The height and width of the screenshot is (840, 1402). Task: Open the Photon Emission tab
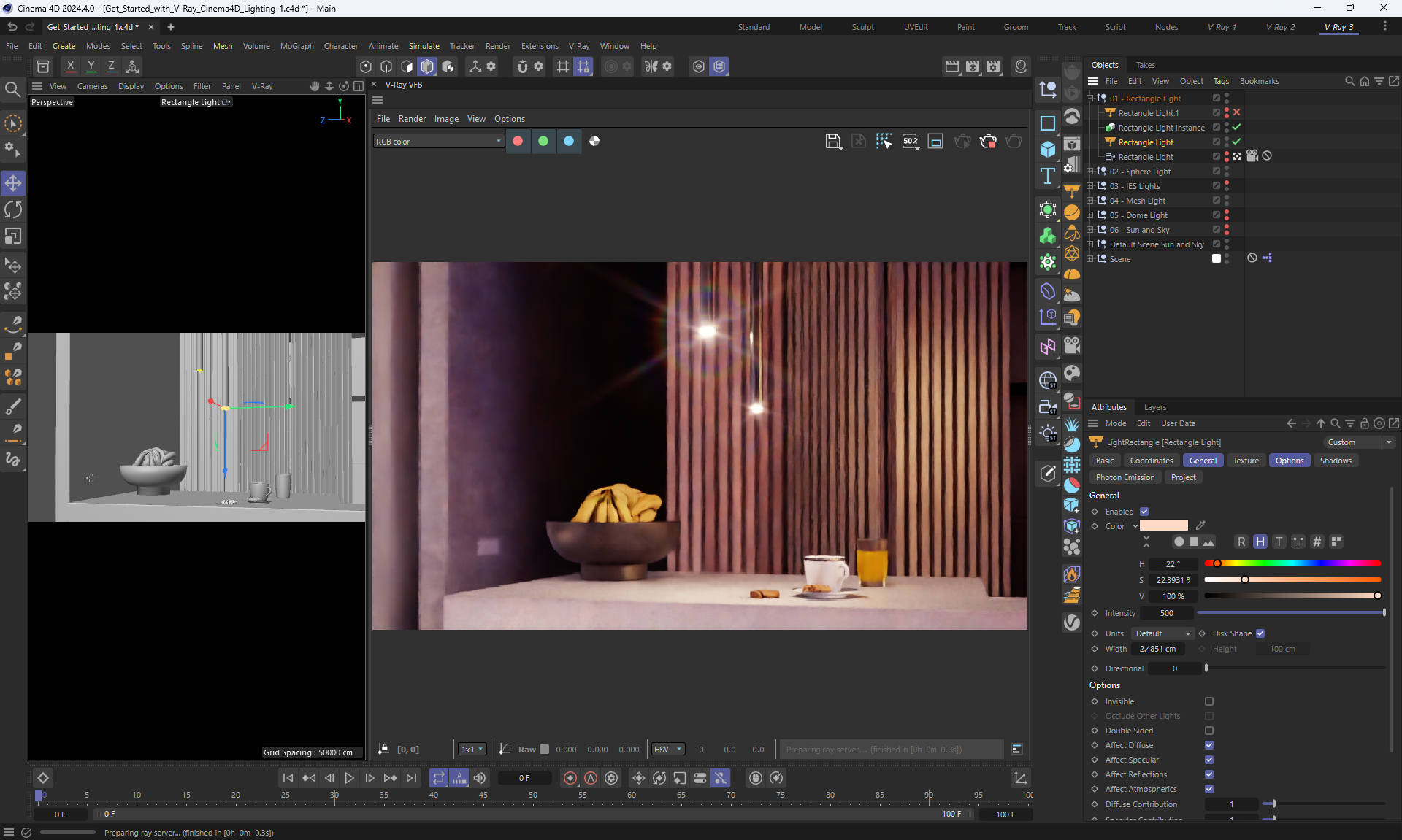[1125, 477]
